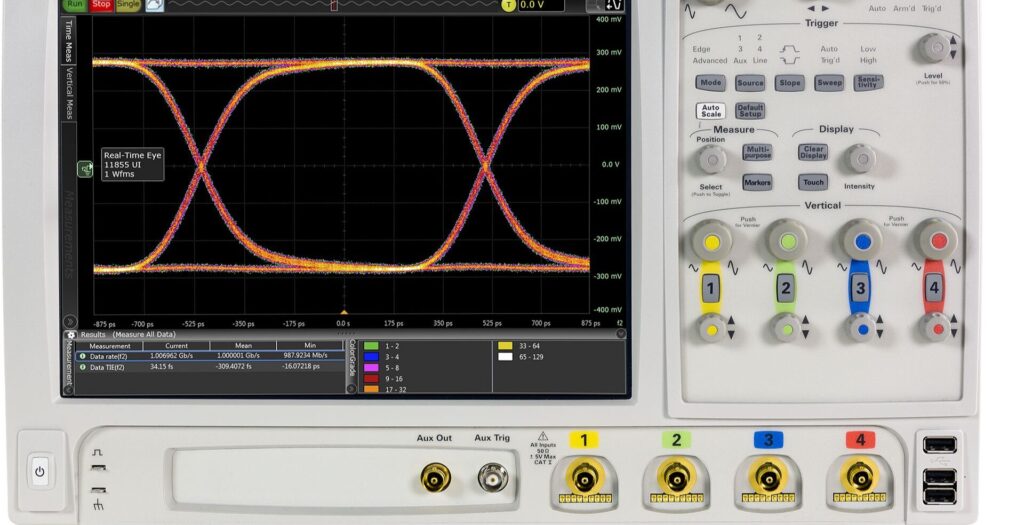Toggle channel 2 green button

pyautogui.click(x=786, y=288)
